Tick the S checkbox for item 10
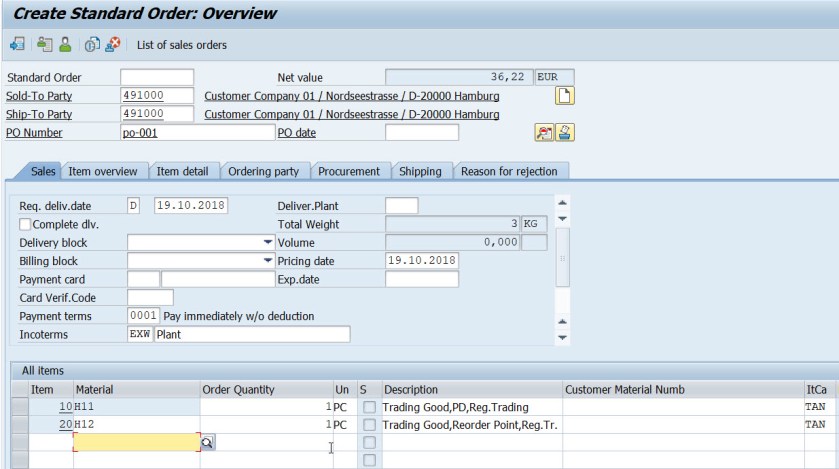Image resolution: width=839 pixels, height=469 pixels. pyautogui.click(x=370, y=408)
